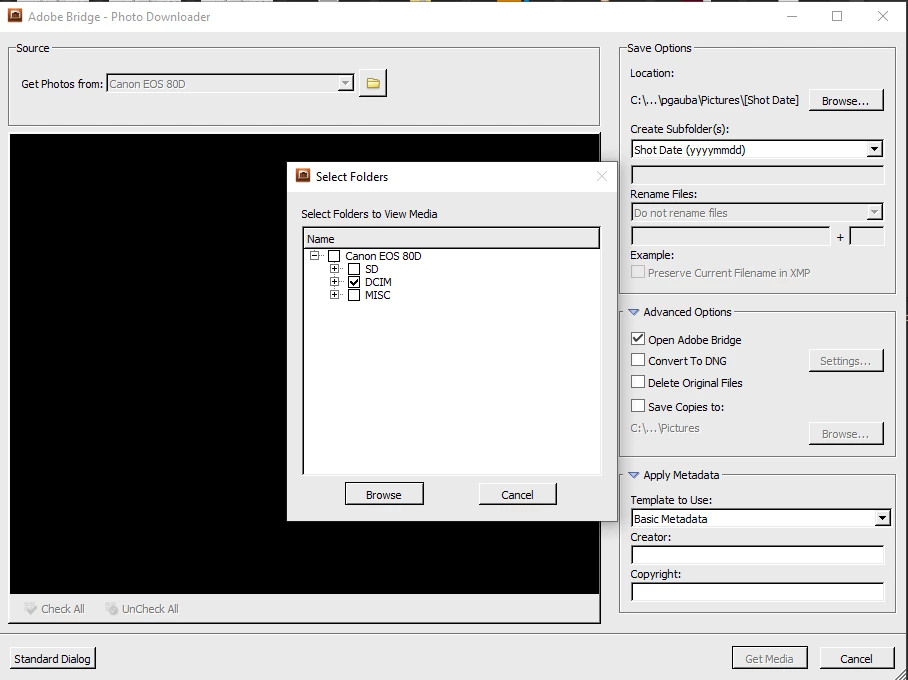Click the location path C:\...\pgauba\Pictures text
This screenshot has width=908, height=680.
(x=714, y=100)
